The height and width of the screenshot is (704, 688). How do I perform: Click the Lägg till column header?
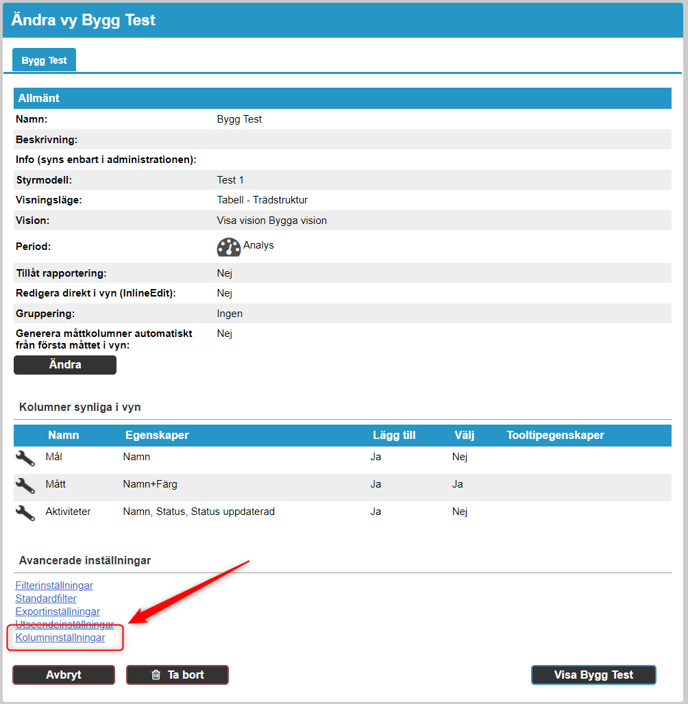click(392, 435)
